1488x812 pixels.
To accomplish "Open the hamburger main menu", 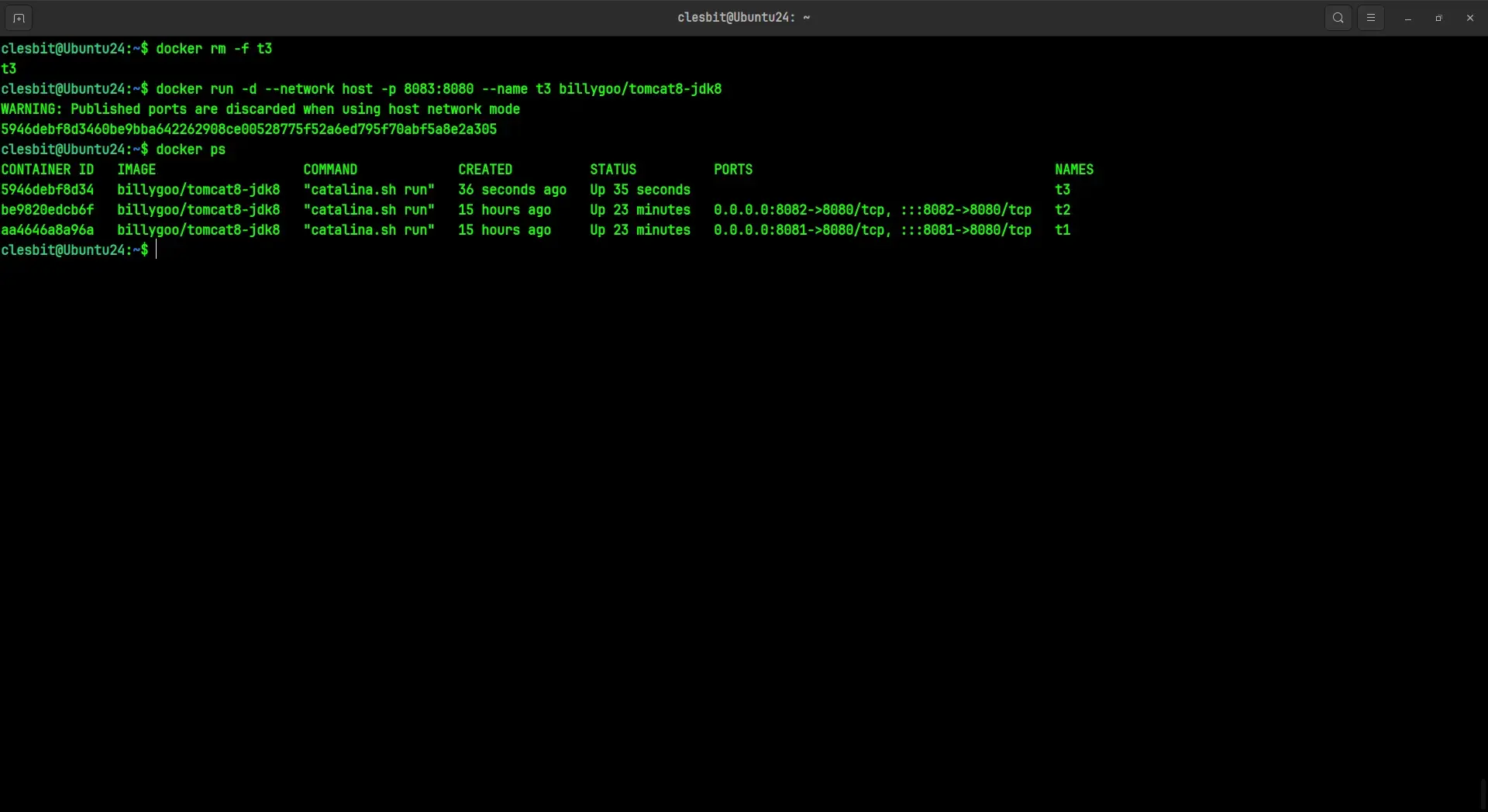I will [x=1371, y=18].
